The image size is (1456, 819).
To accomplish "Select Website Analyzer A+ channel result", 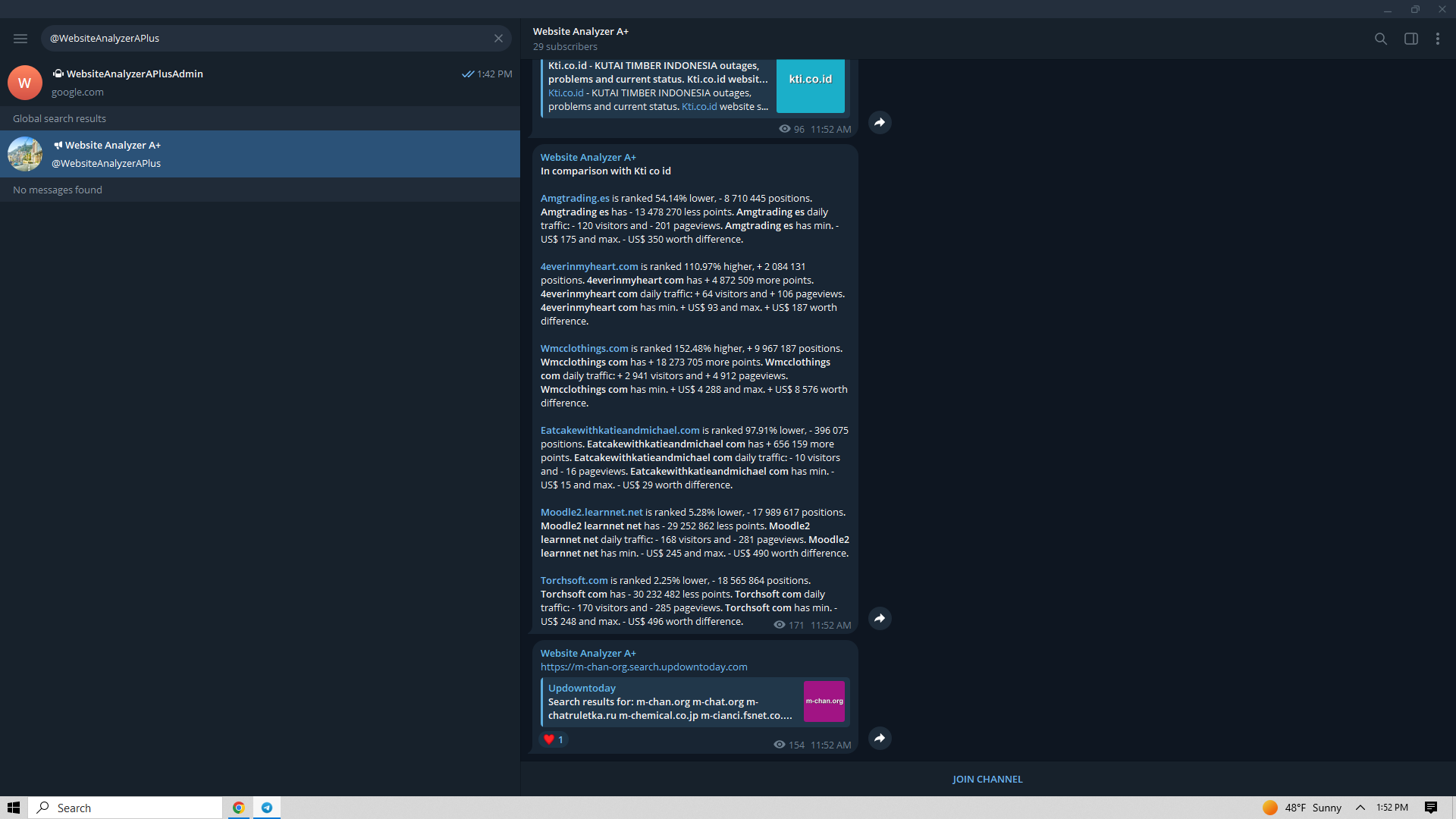I will (x=260, y=154).
